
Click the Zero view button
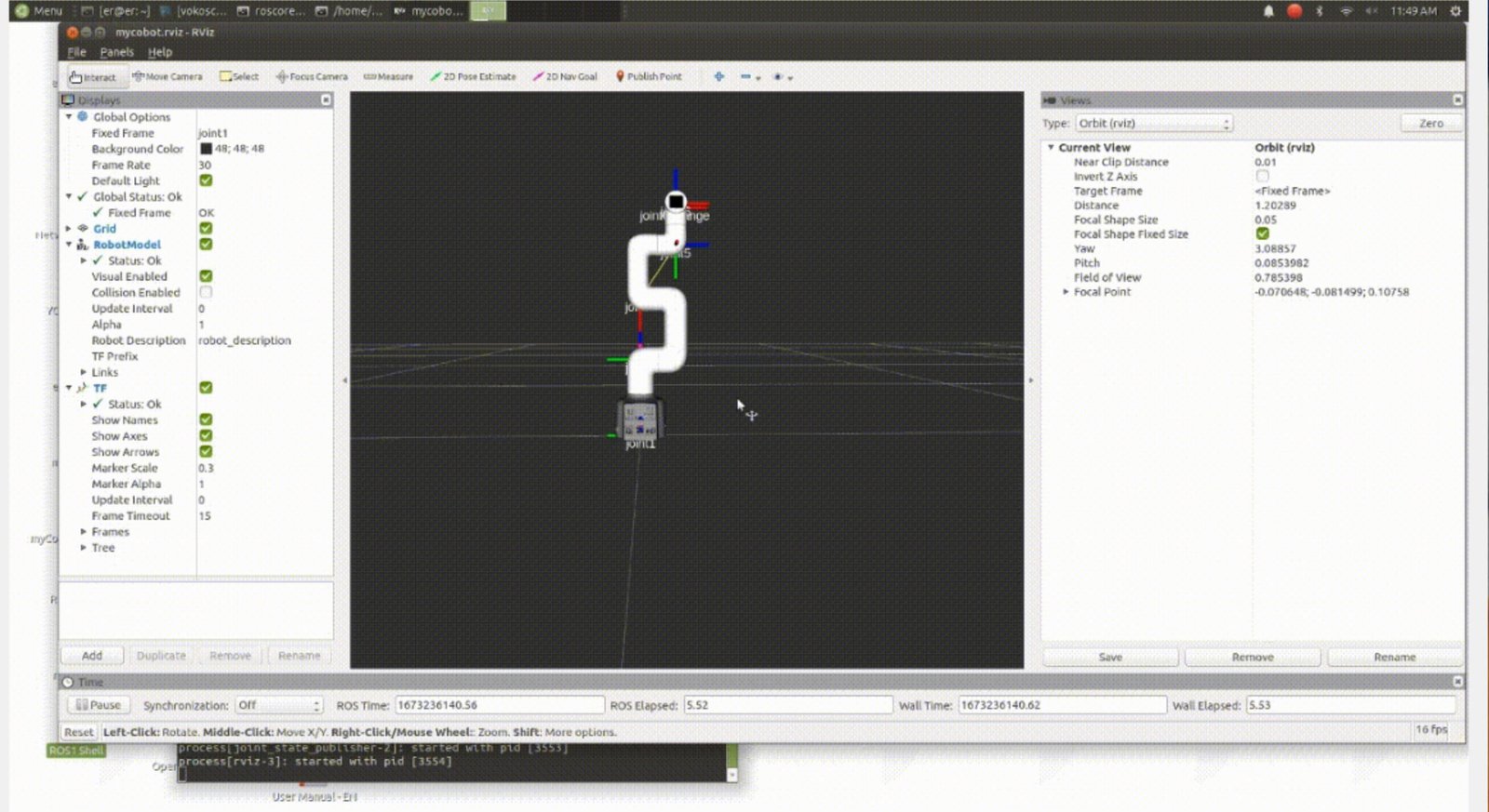pos(1431,123)
